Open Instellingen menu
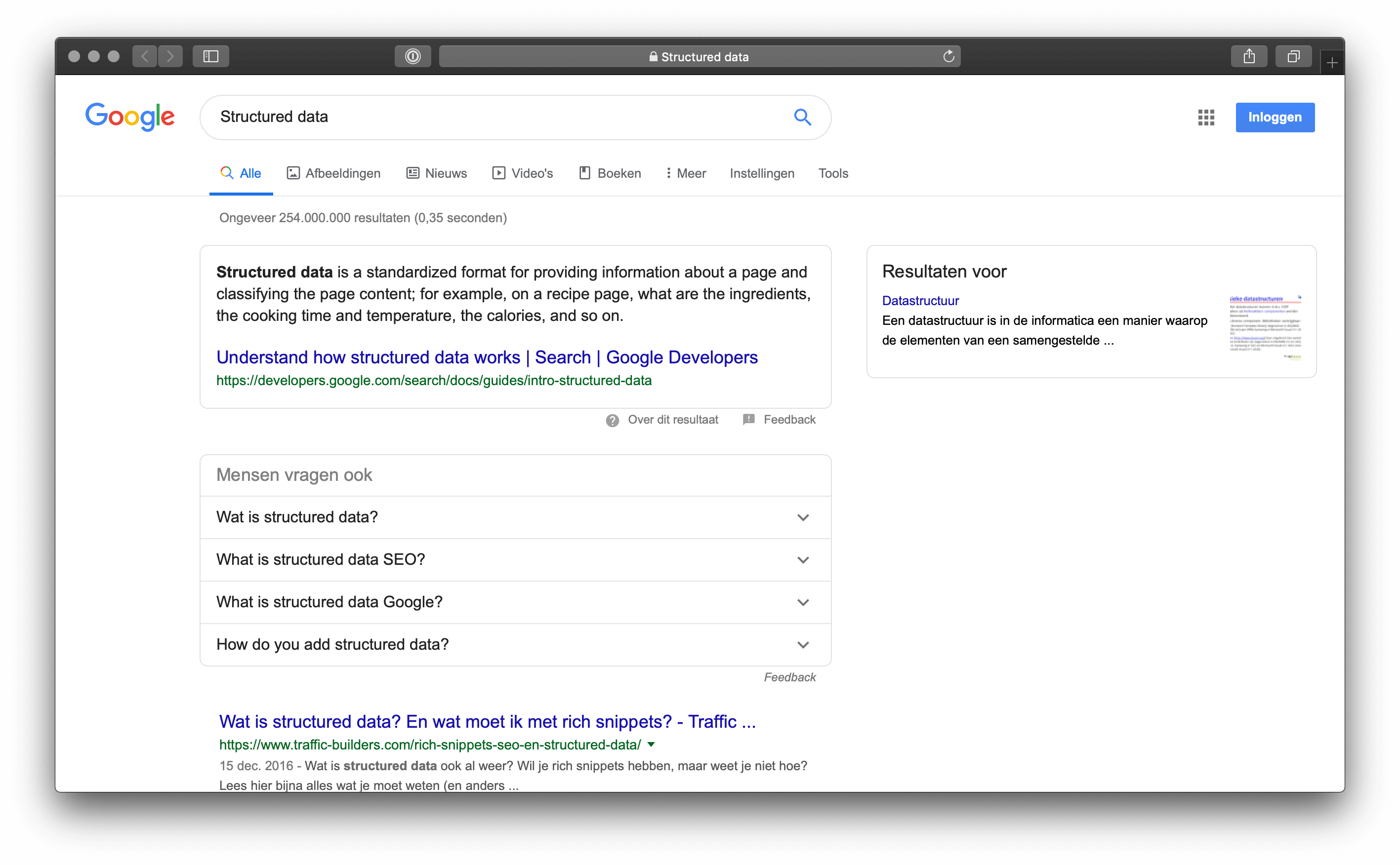 (762, 173)
